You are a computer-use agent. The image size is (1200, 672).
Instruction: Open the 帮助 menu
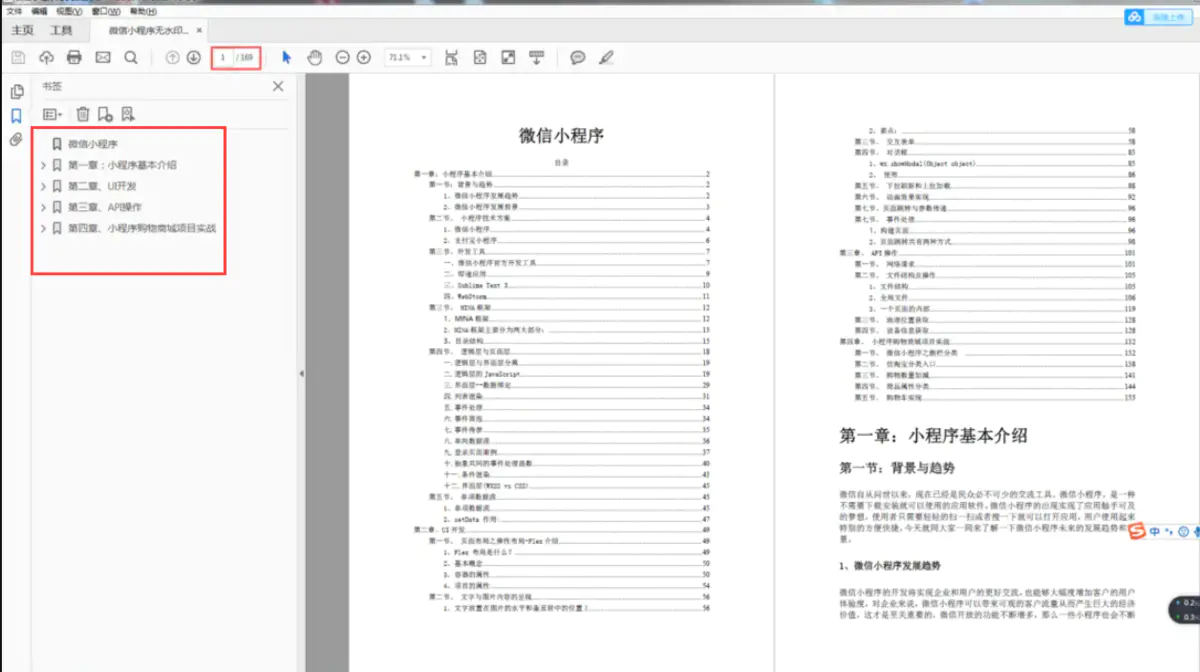[143, 11]
